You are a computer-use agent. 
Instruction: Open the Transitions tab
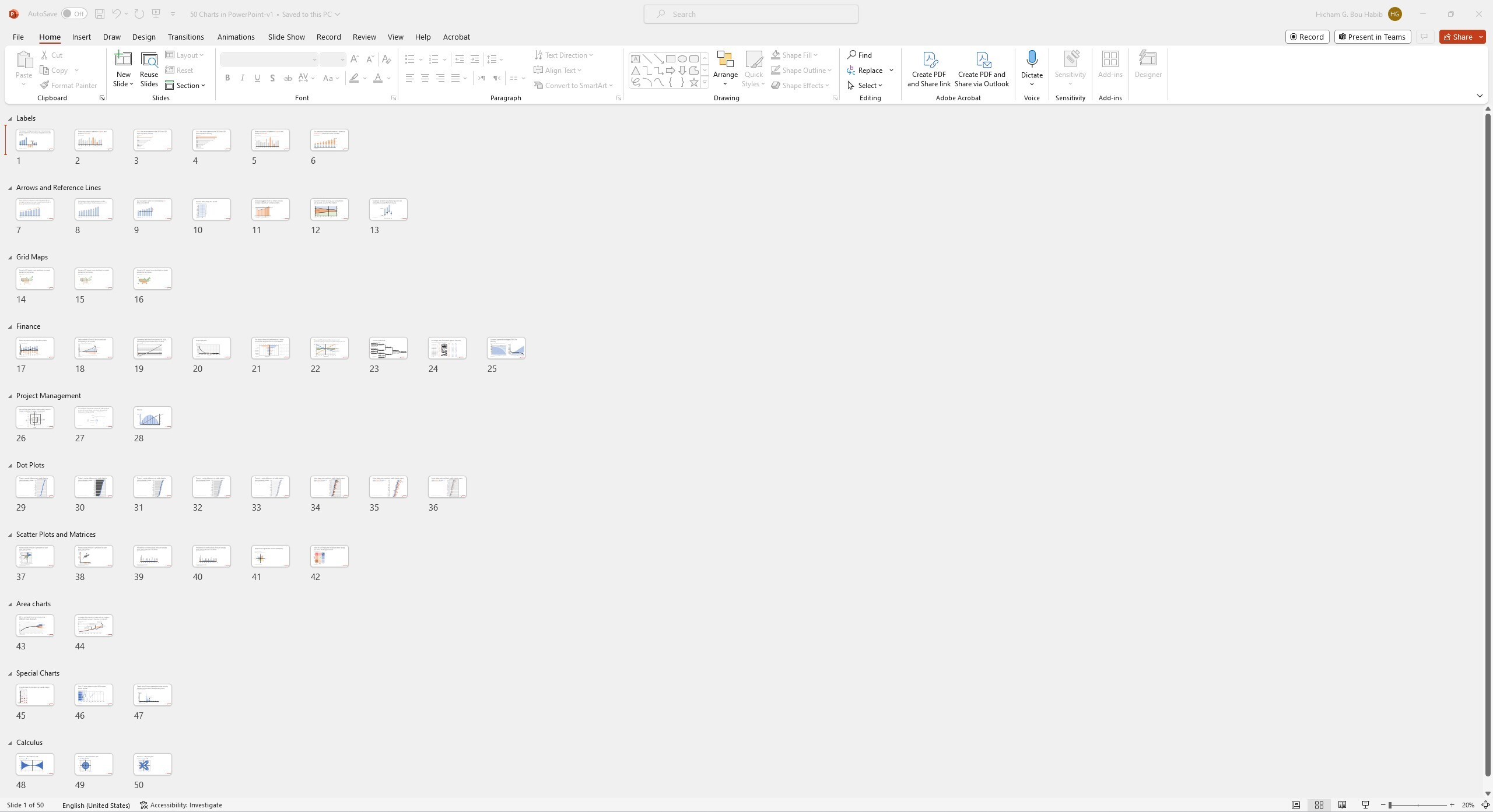185,37
